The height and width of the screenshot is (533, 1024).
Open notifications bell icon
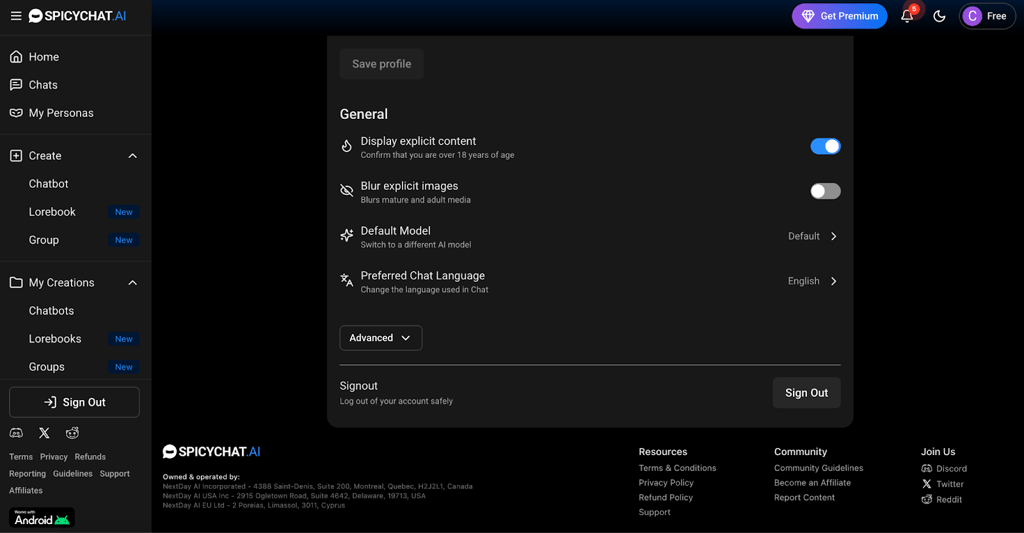coord(907,16)
